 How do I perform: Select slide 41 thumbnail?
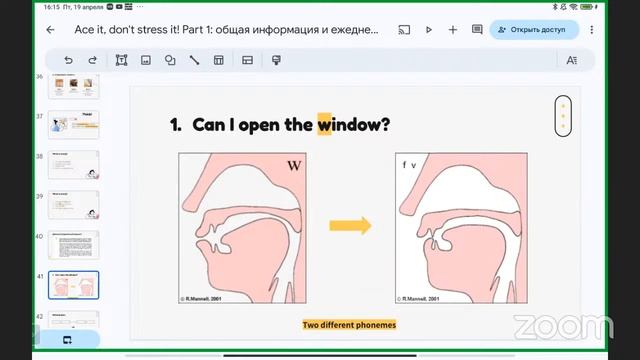[73, 285]
